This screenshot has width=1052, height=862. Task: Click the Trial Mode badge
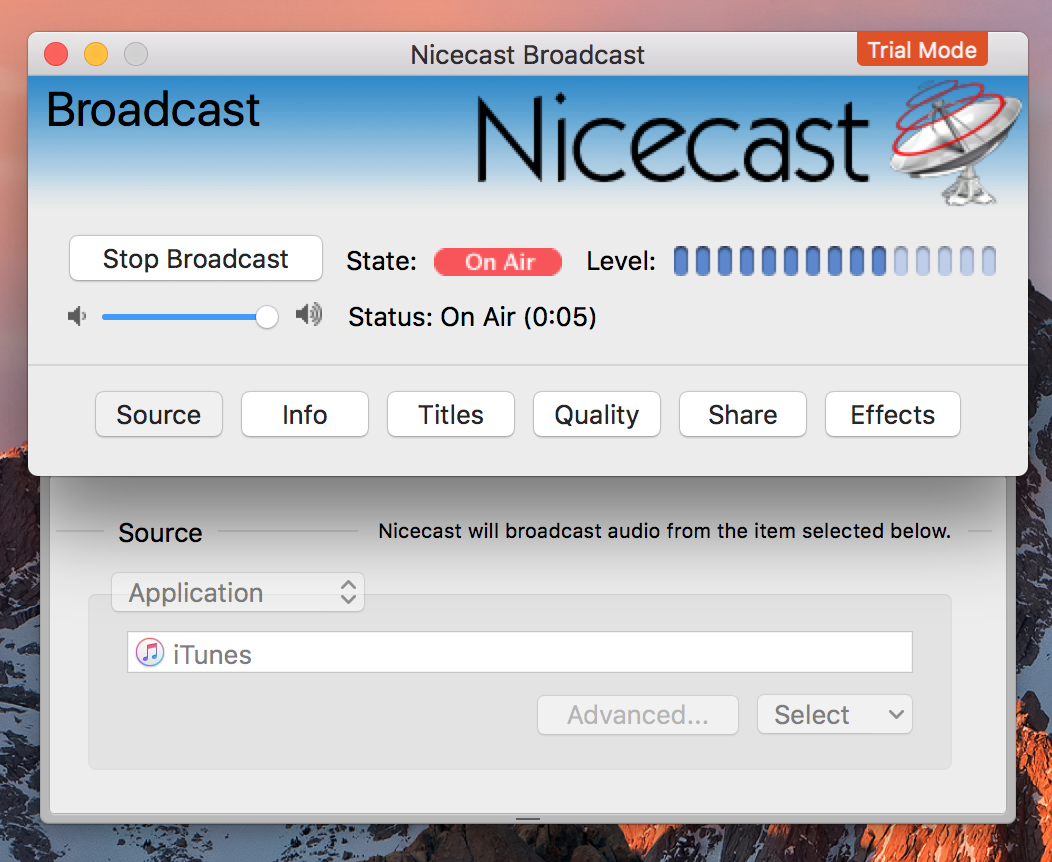pyautogui.click(x=922, y=50)
